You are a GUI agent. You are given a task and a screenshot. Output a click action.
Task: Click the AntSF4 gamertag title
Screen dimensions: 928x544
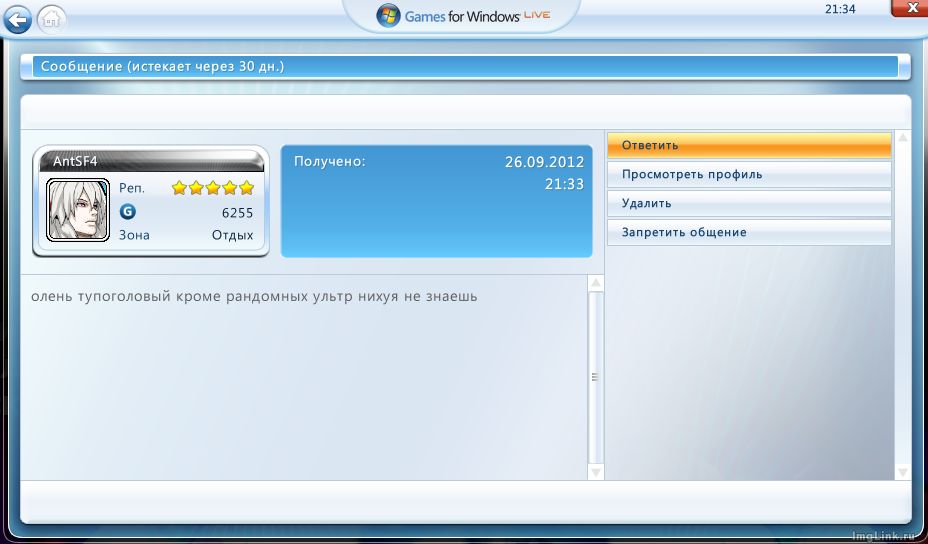[x=75, y=161]
